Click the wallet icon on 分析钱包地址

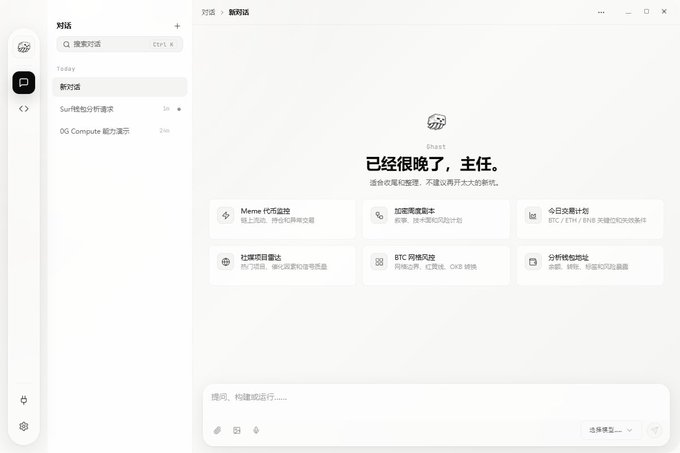click(533, 262)
